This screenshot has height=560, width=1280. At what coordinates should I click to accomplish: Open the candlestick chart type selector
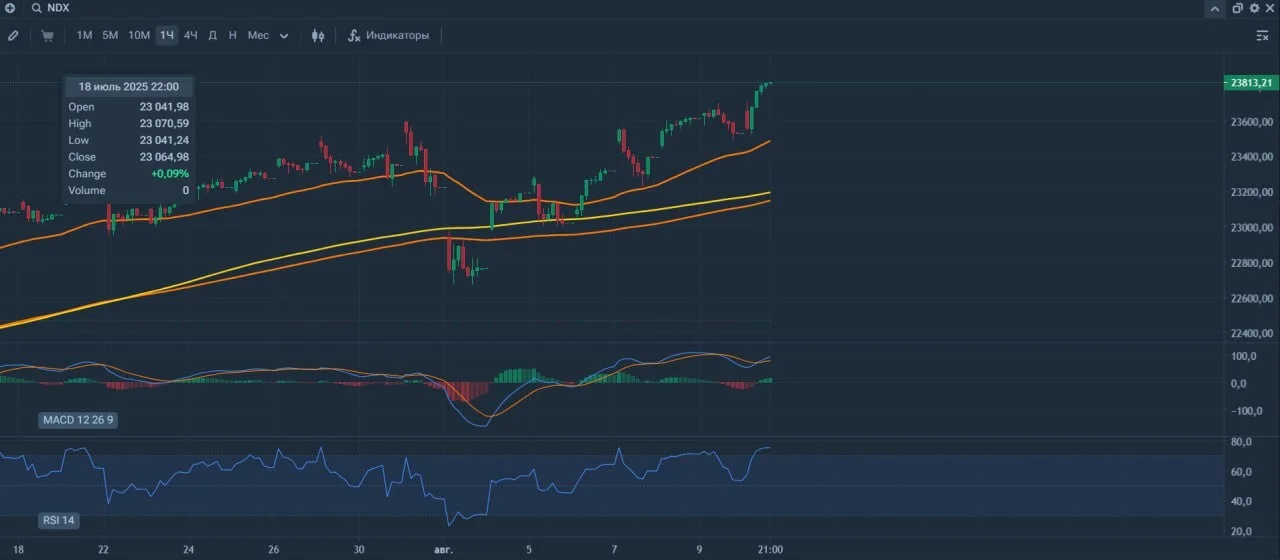[318, 35]
